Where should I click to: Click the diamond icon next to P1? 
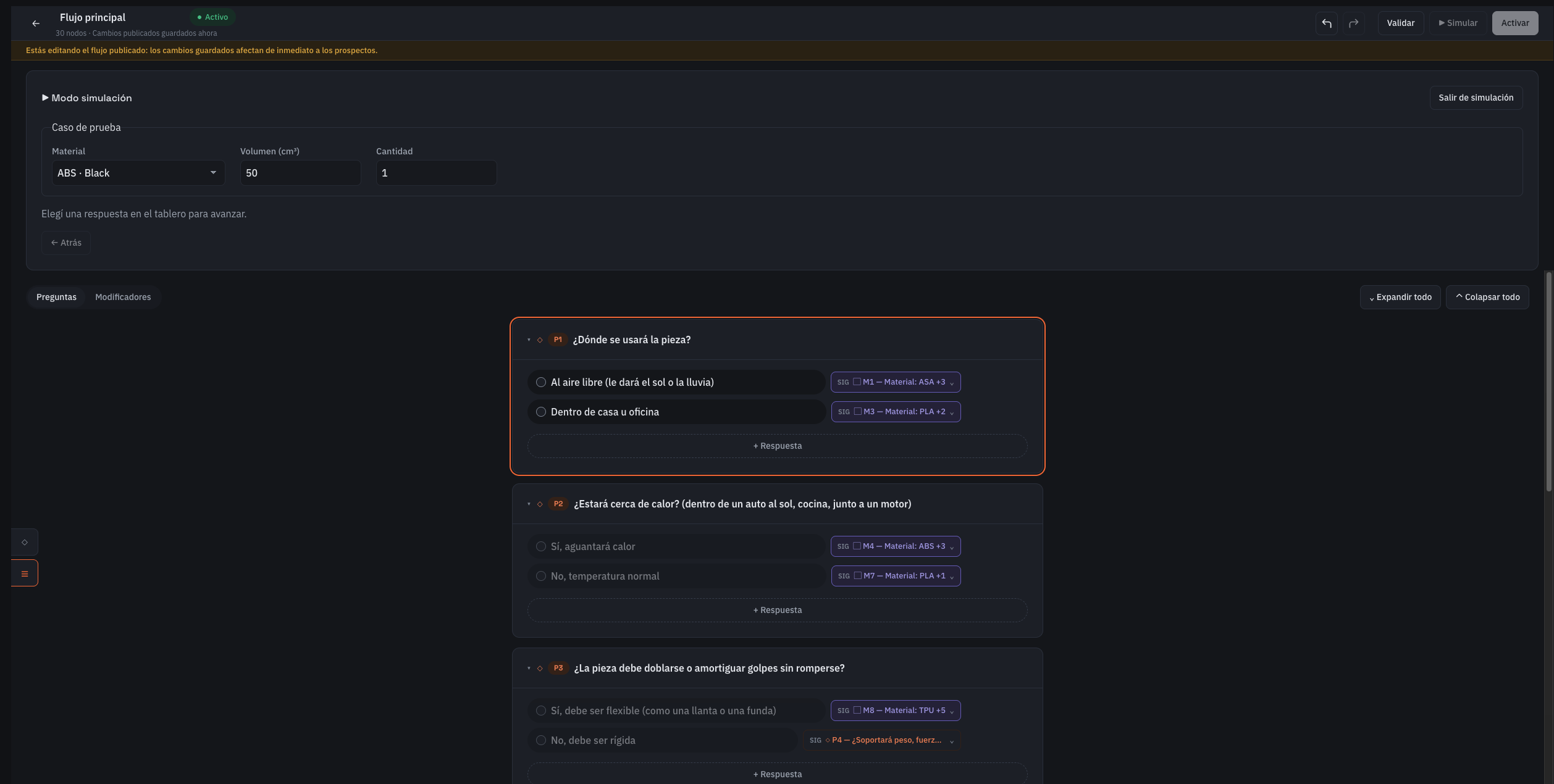pyautogui.click(x=540, y=340)
